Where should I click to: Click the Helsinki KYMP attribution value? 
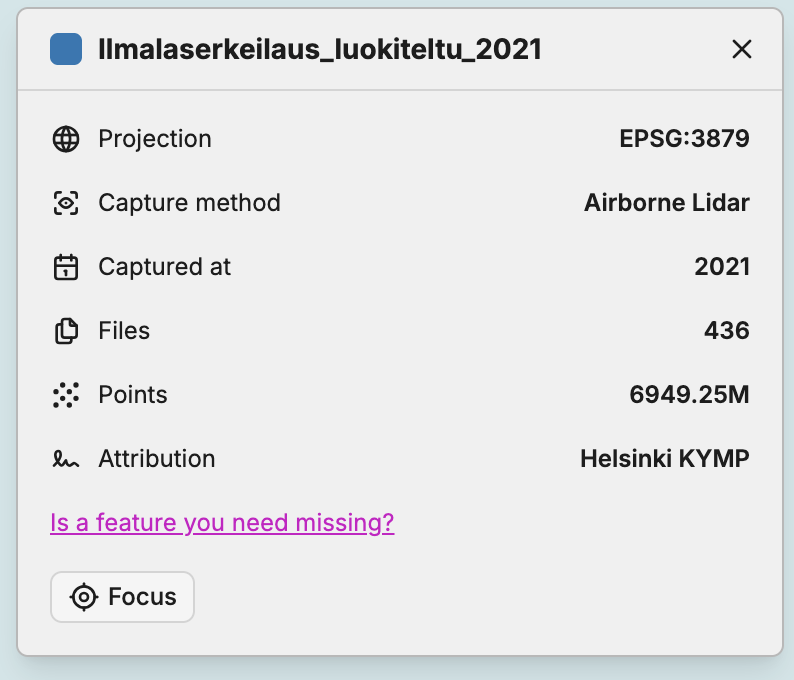[x=664, y=459]
